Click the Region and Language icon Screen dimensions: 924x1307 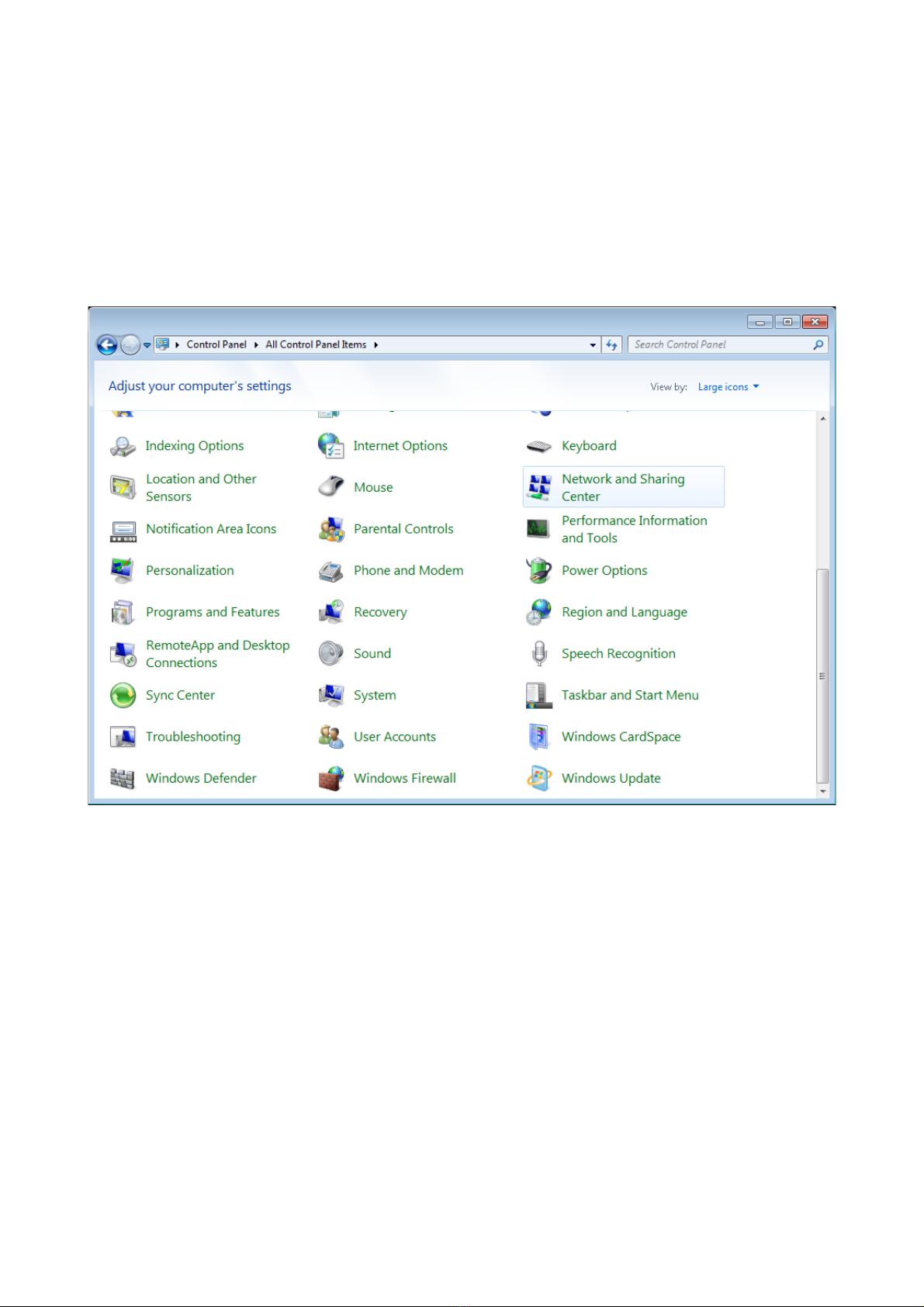539,612
